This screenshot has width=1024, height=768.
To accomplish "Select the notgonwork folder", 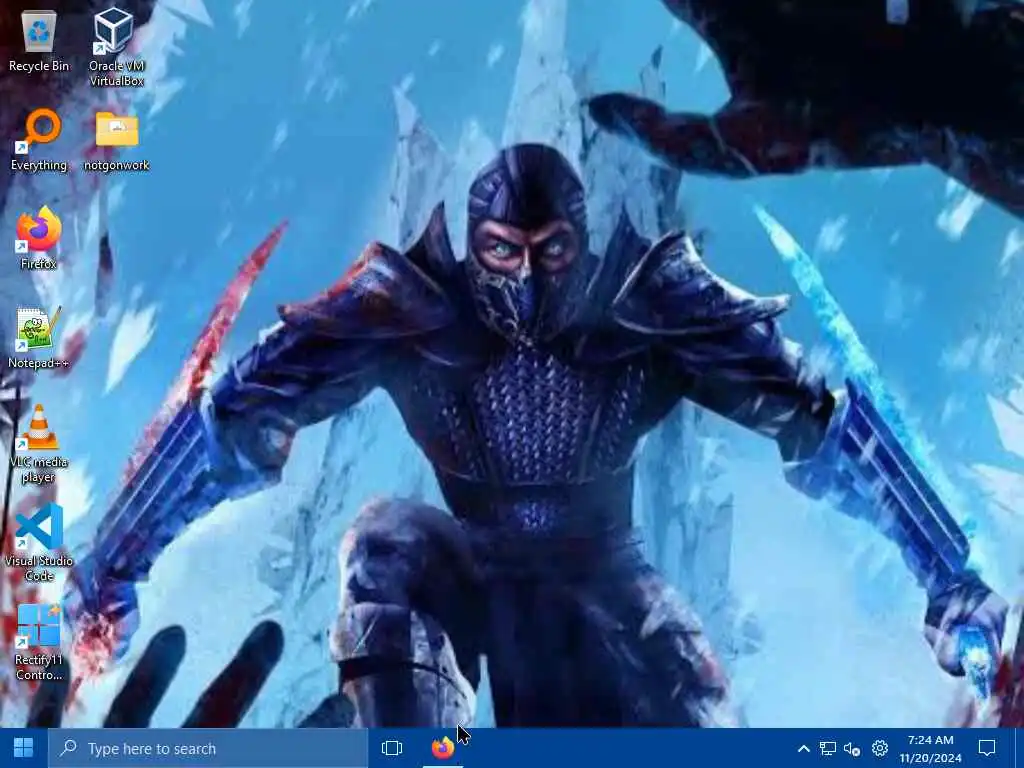I will tap(116, 140).
